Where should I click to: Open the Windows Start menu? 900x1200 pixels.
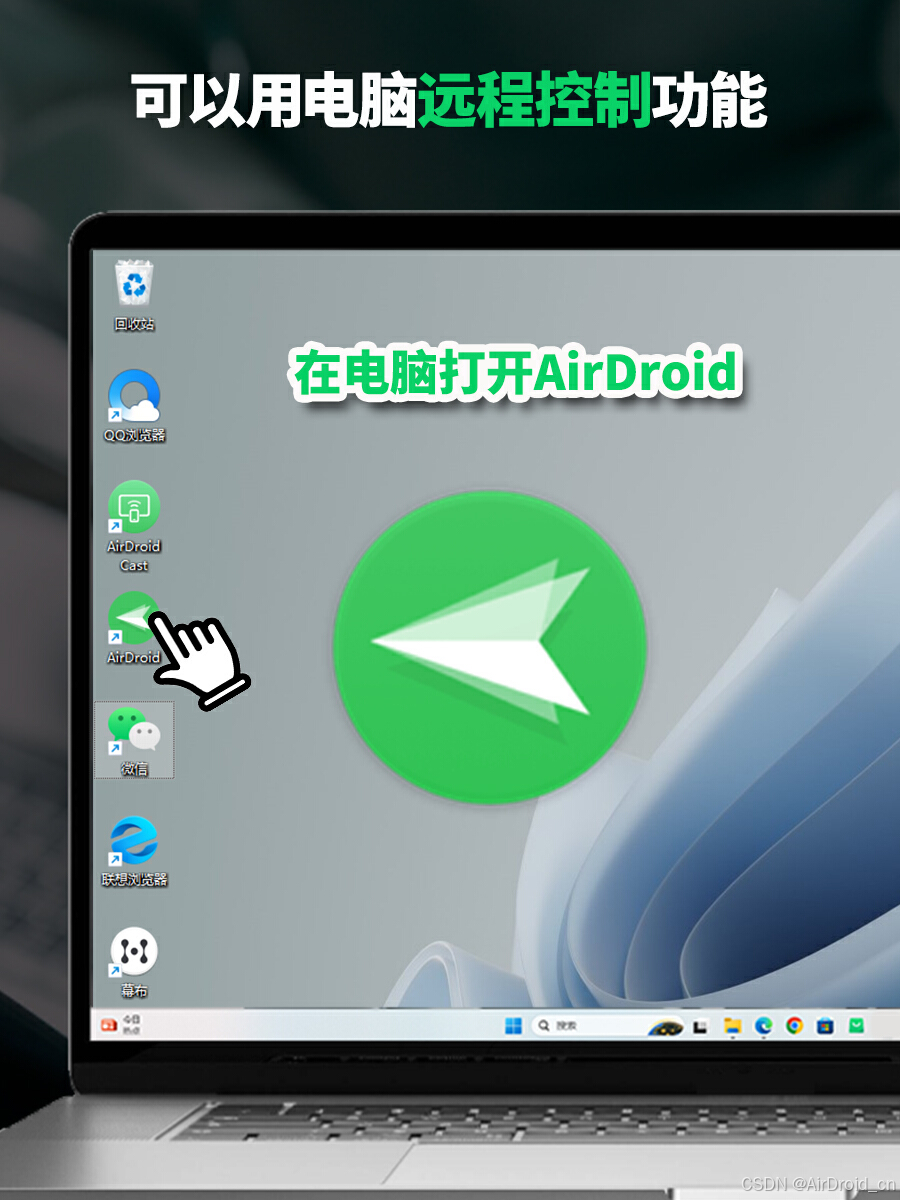(513, 1025)
